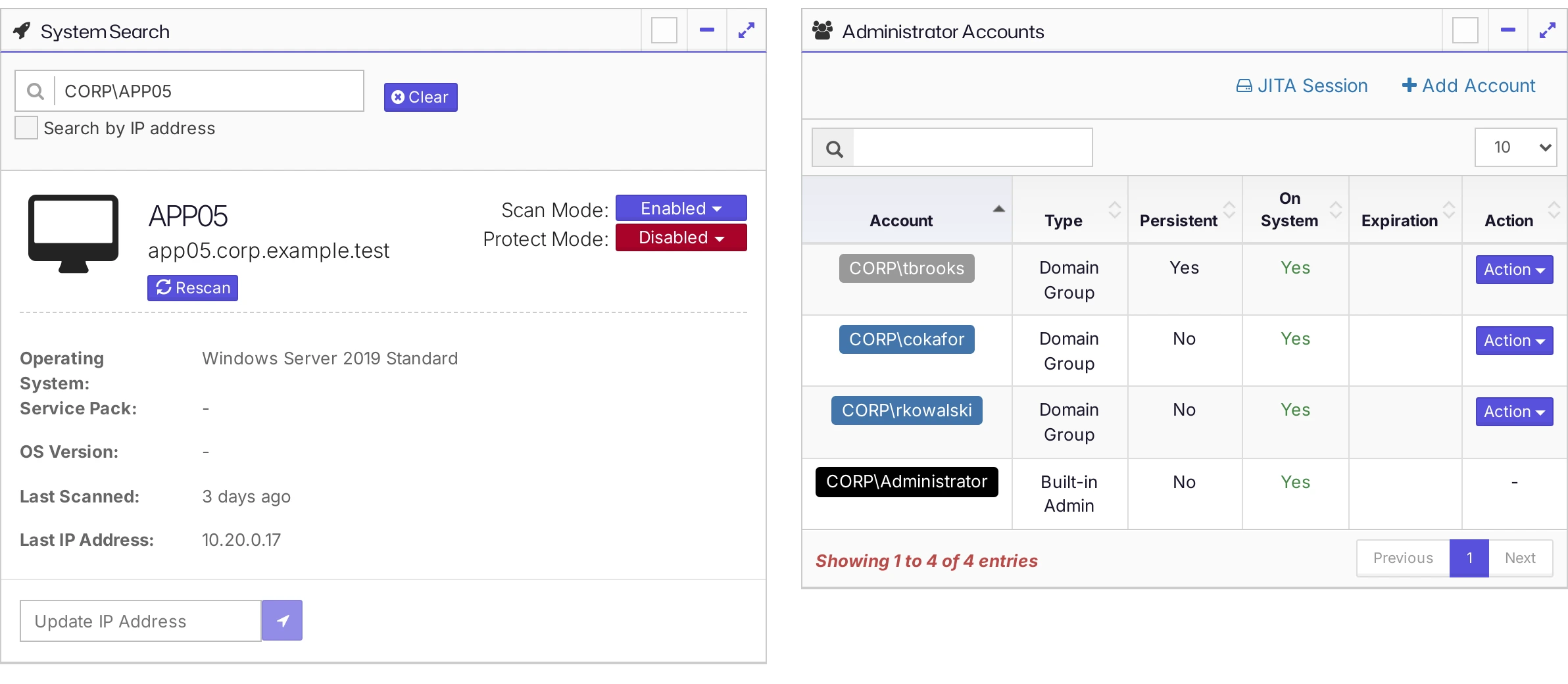
Task: Open Action dropdown for CORP\cokafor
Action: tap(1514, 341)
